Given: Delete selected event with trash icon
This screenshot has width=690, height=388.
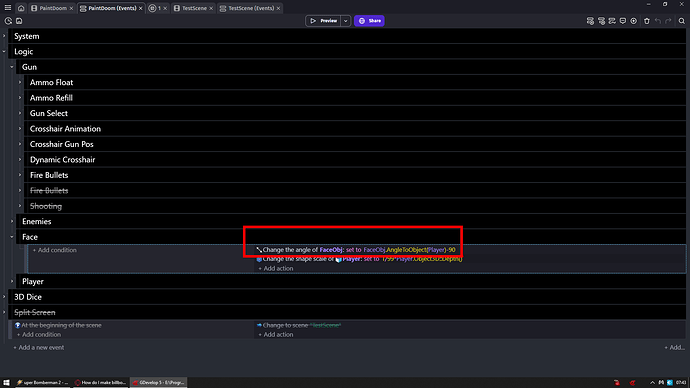Looking at the screenshot, I should pos(647,21).
